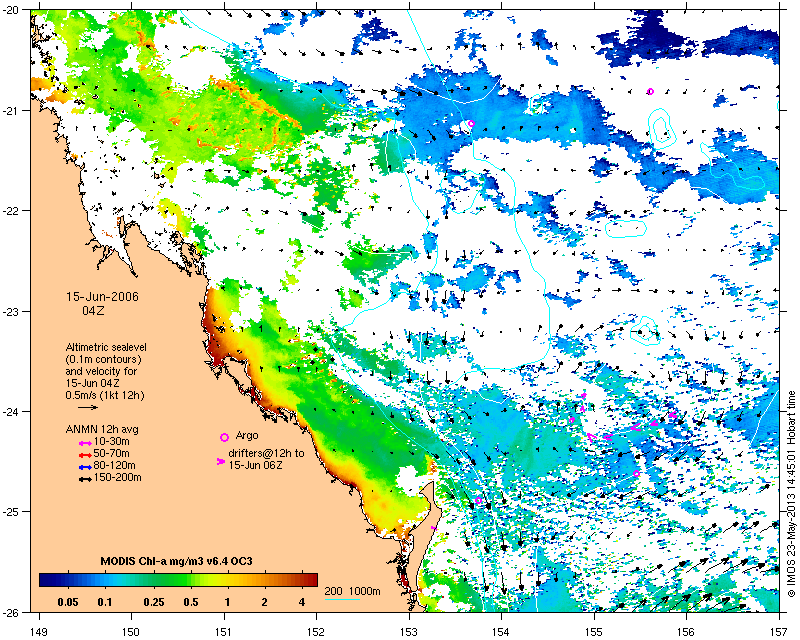Screen dimensions: 800x640
Task: Click the cyan isobath legend line sample
Action: tap(343, 599)
